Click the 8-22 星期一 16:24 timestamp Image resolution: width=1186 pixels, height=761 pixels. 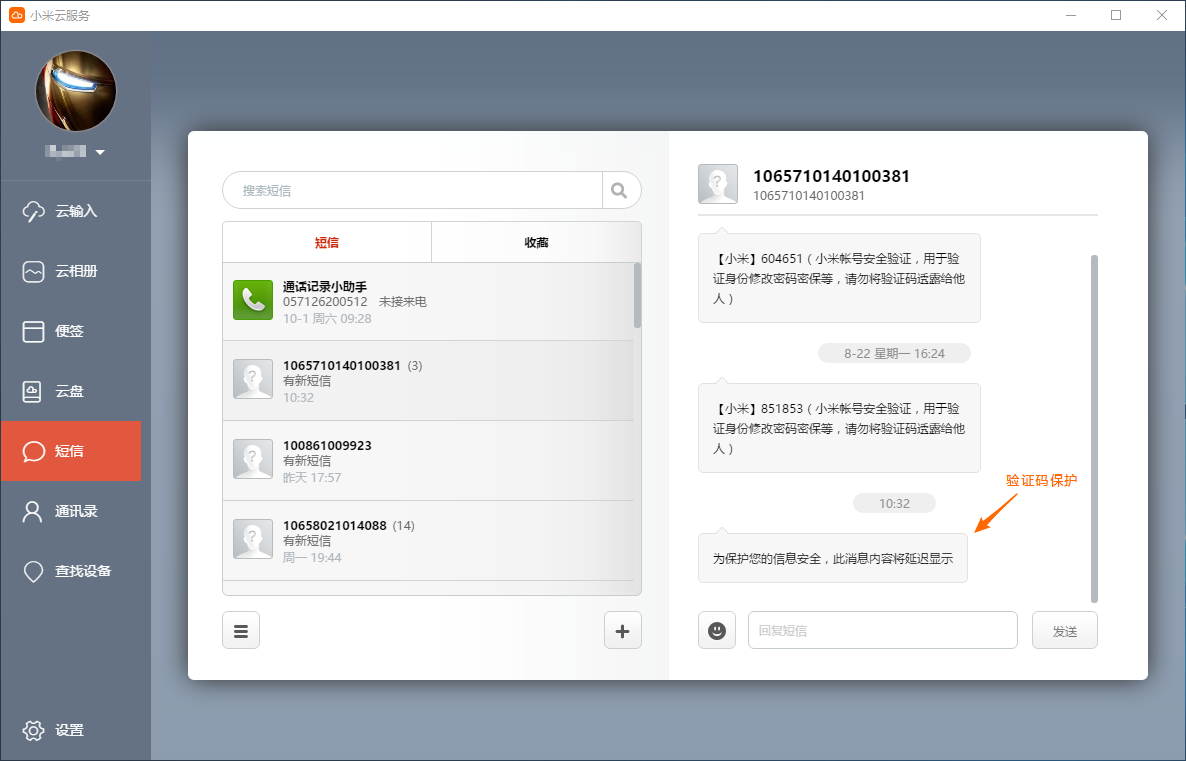coord(894,353)
